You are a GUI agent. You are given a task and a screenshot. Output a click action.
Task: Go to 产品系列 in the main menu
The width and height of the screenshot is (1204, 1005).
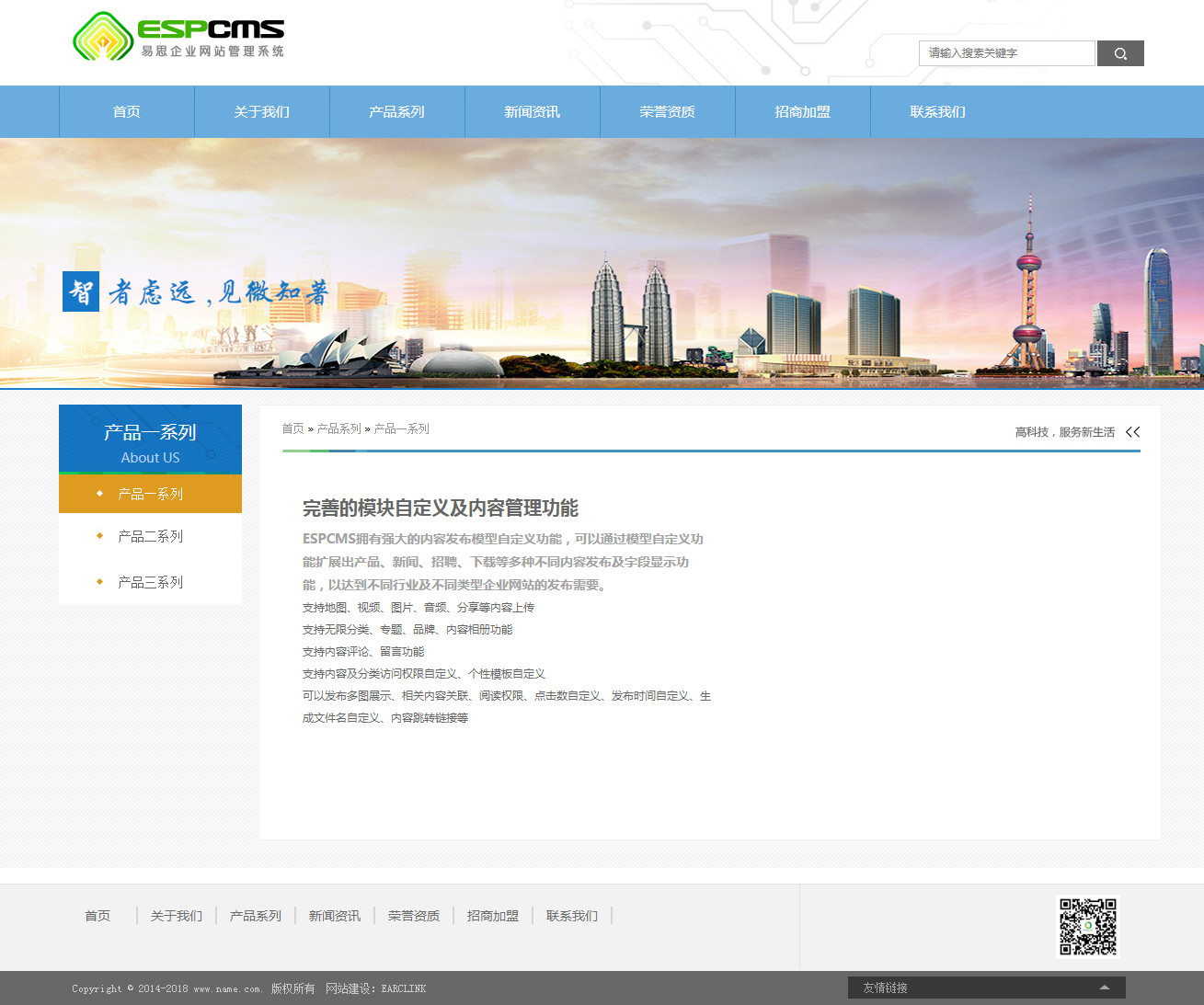pyautogui.click(x=397, y=112)
